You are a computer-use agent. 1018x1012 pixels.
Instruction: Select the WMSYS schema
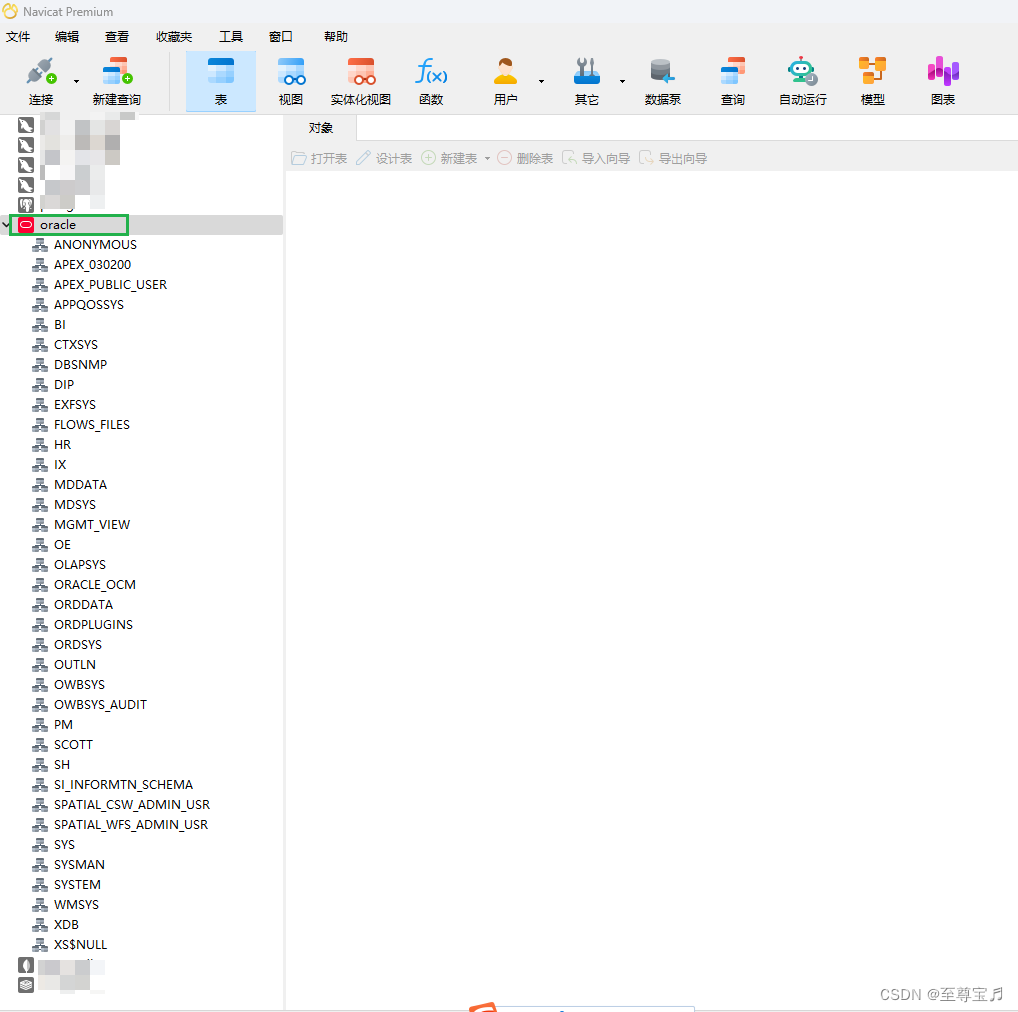coord(77,905)
